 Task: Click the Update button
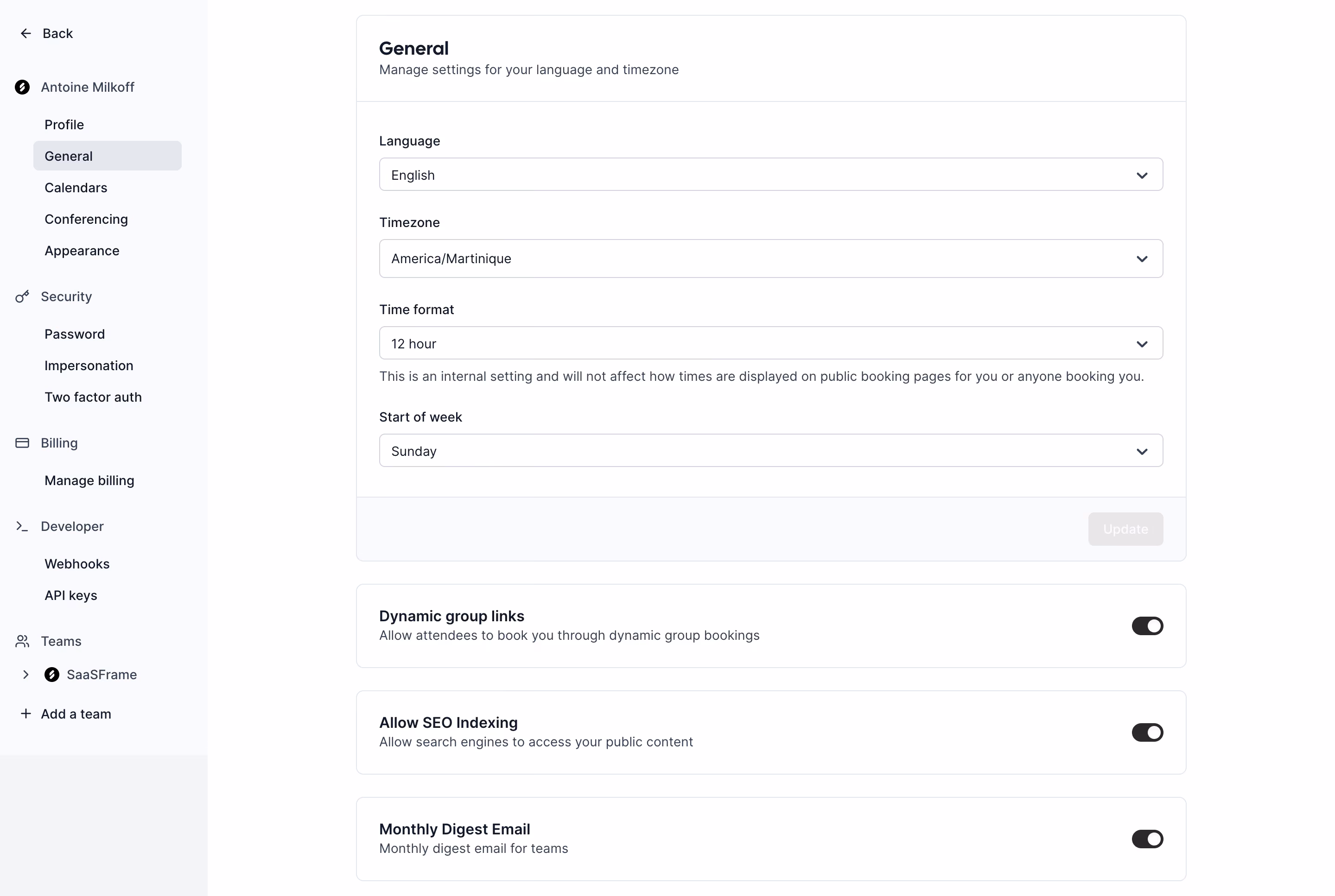click(1125, 529)
